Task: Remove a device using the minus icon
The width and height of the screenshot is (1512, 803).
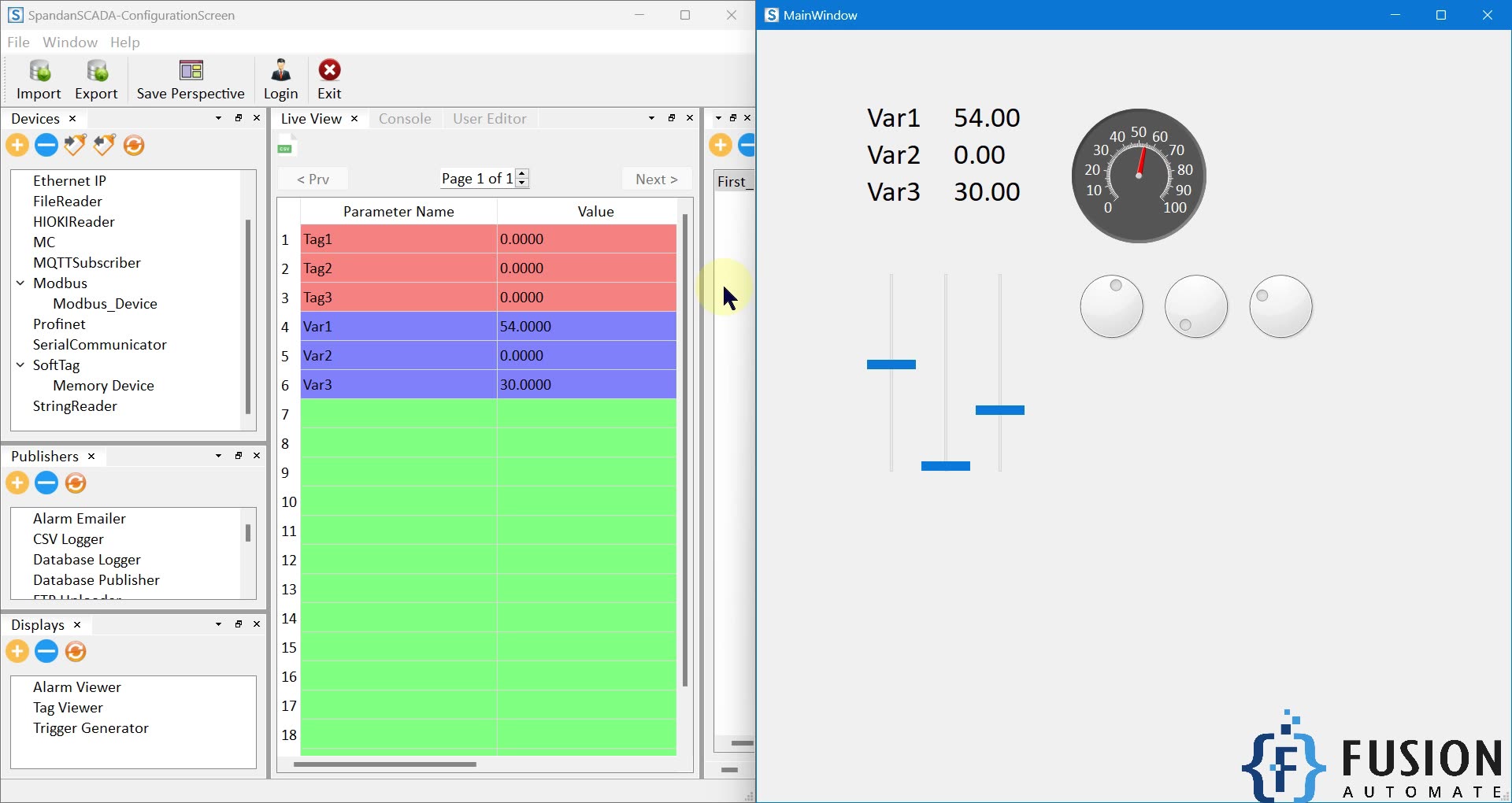Action: [x=46, y=145]
